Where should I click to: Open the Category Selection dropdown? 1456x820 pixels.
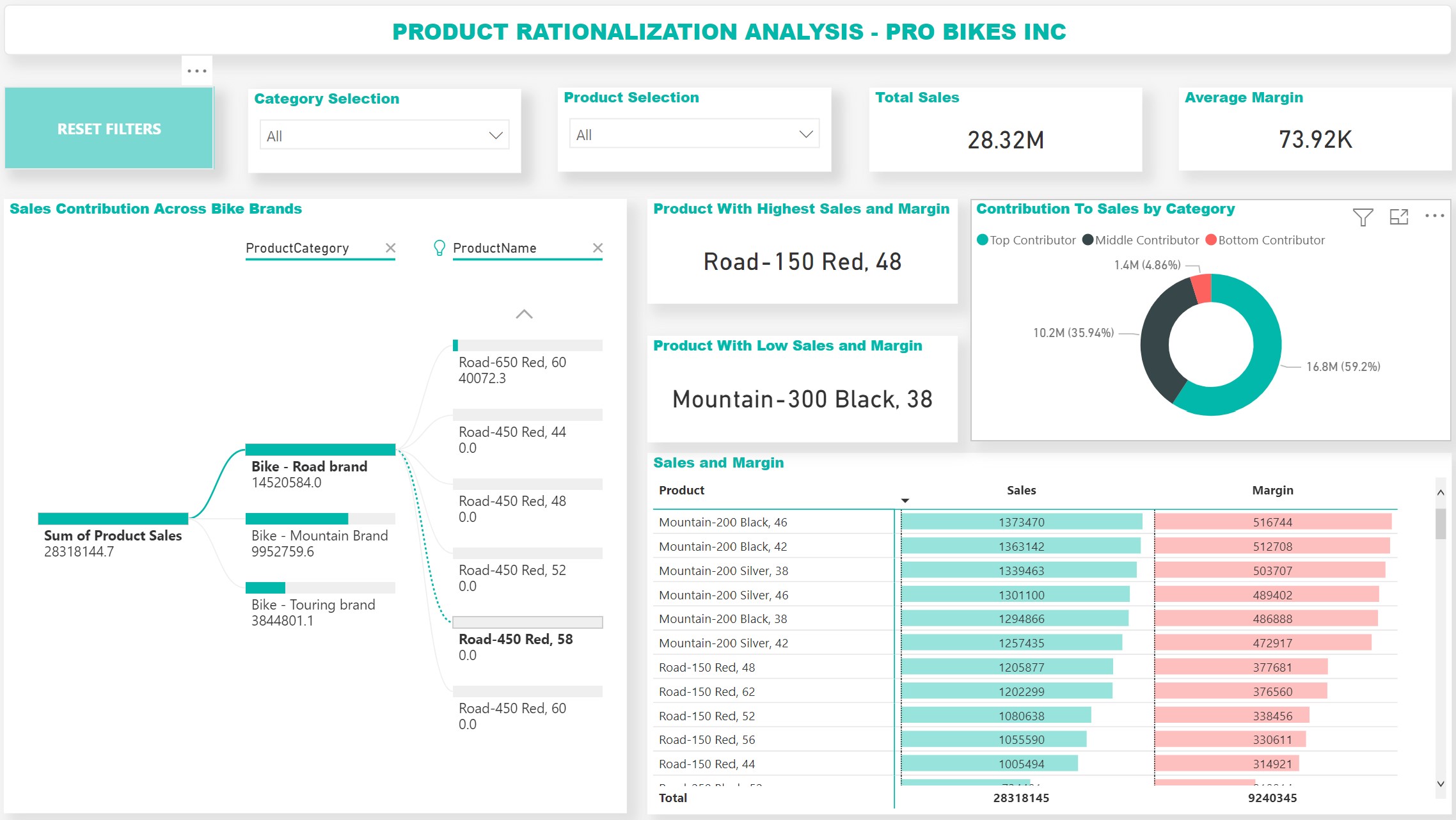[x=384, y=135]
